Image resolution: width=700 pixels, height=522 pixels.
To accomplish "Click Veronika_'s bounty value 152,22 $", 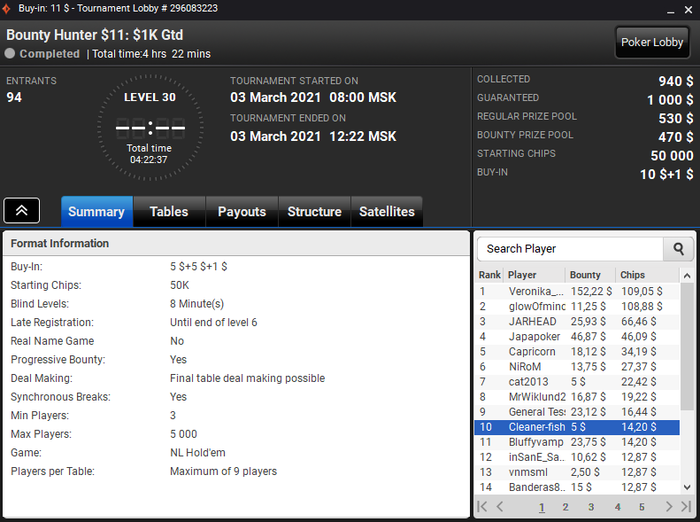I will 591,292.
